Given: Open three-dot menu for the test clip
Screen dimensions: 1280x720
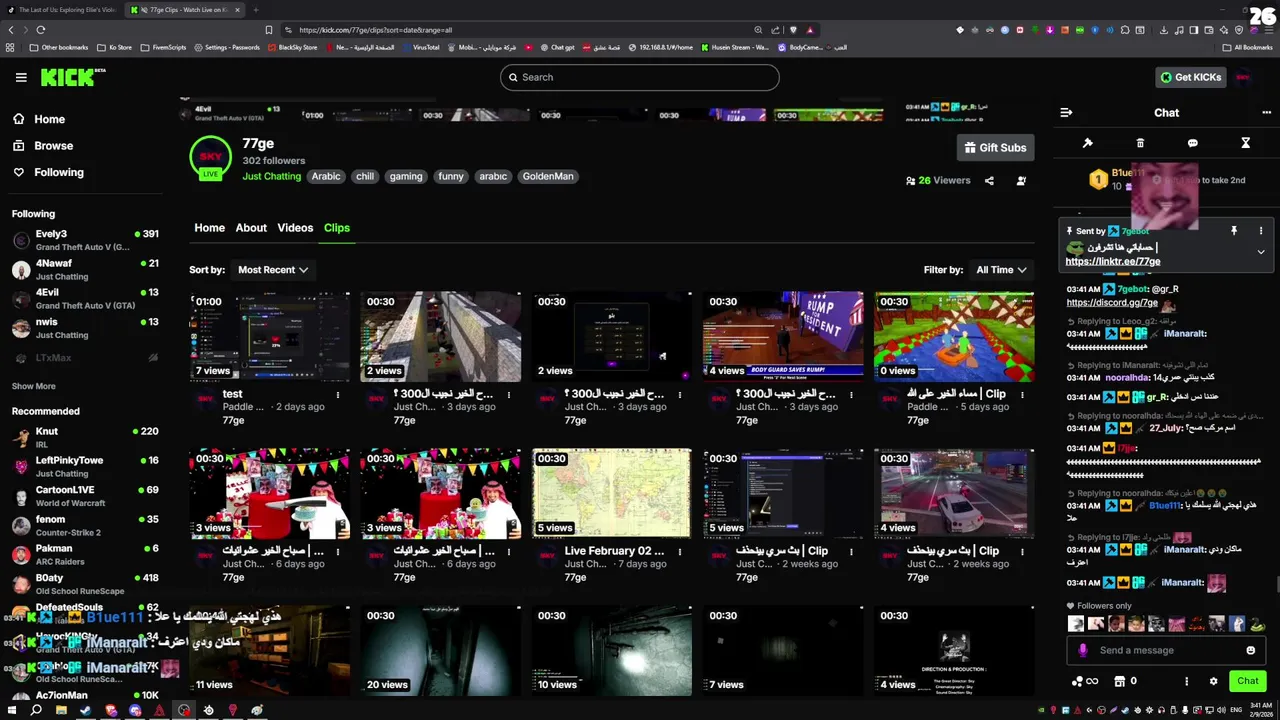Looking at the screenshot, I should tap(337, 395).
